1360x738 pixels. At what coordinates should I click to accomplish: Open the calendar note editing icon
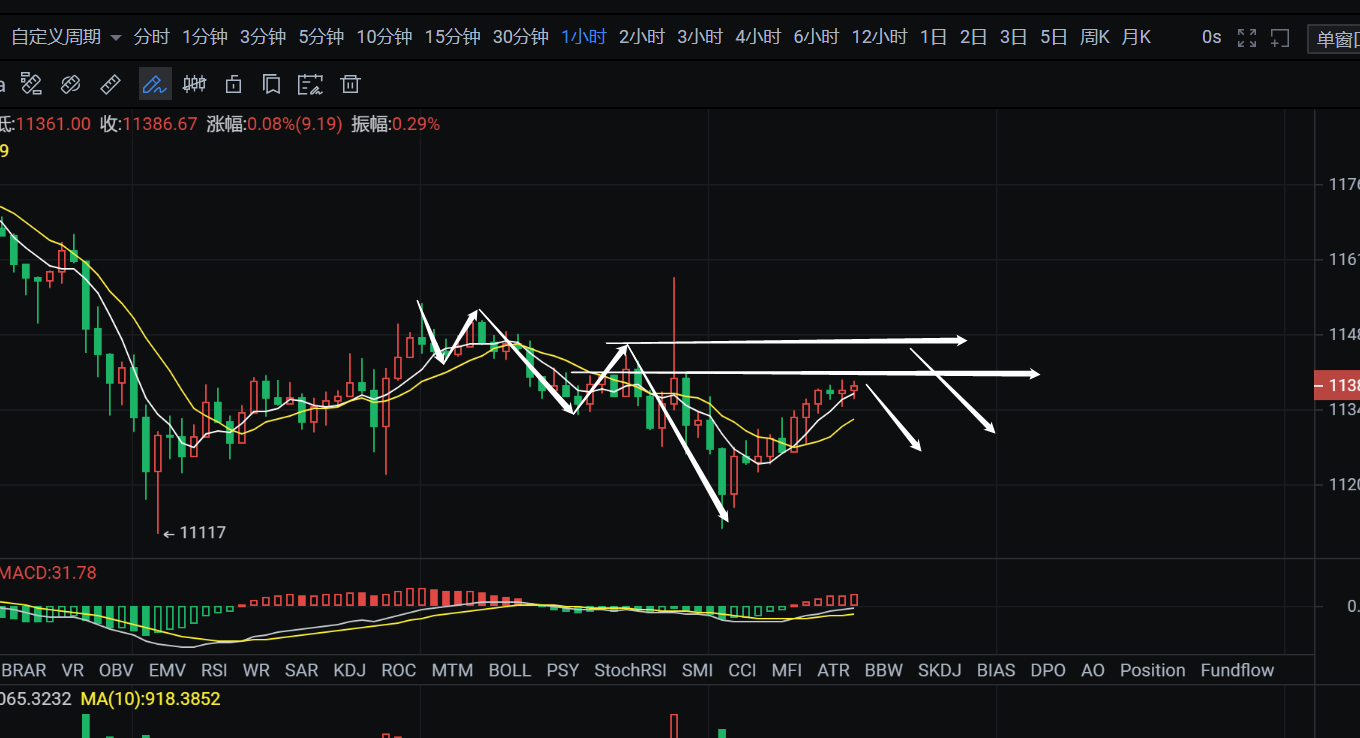pyautogui.click(x=311, y=84)
